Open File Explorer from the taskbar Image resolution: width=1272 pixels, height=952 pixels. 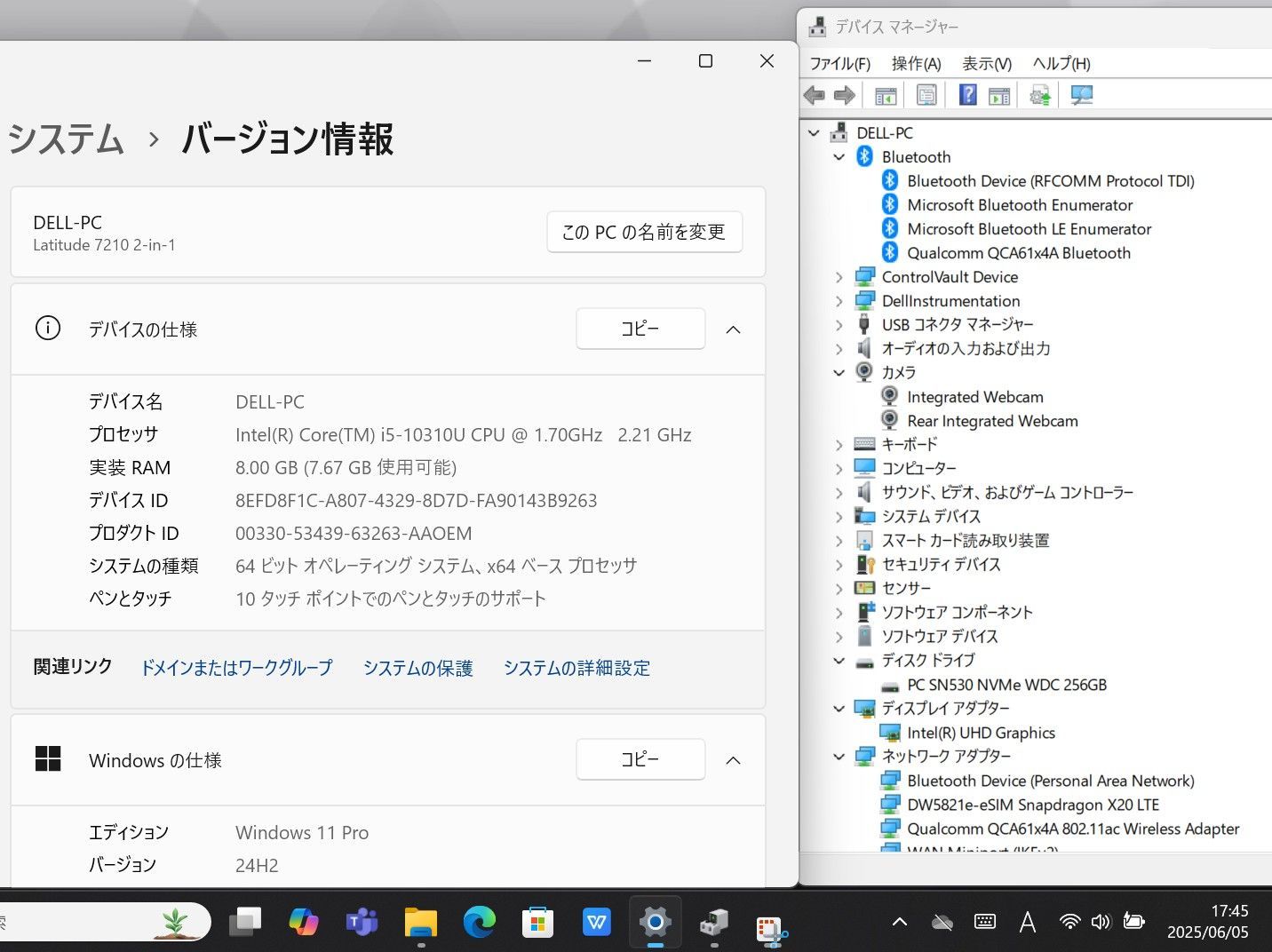click(x=420, y=923)
